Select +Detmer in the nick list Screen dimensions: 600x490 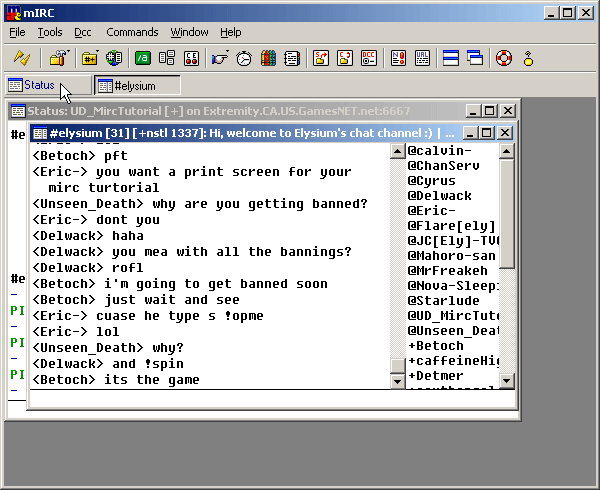coord(435,376)
